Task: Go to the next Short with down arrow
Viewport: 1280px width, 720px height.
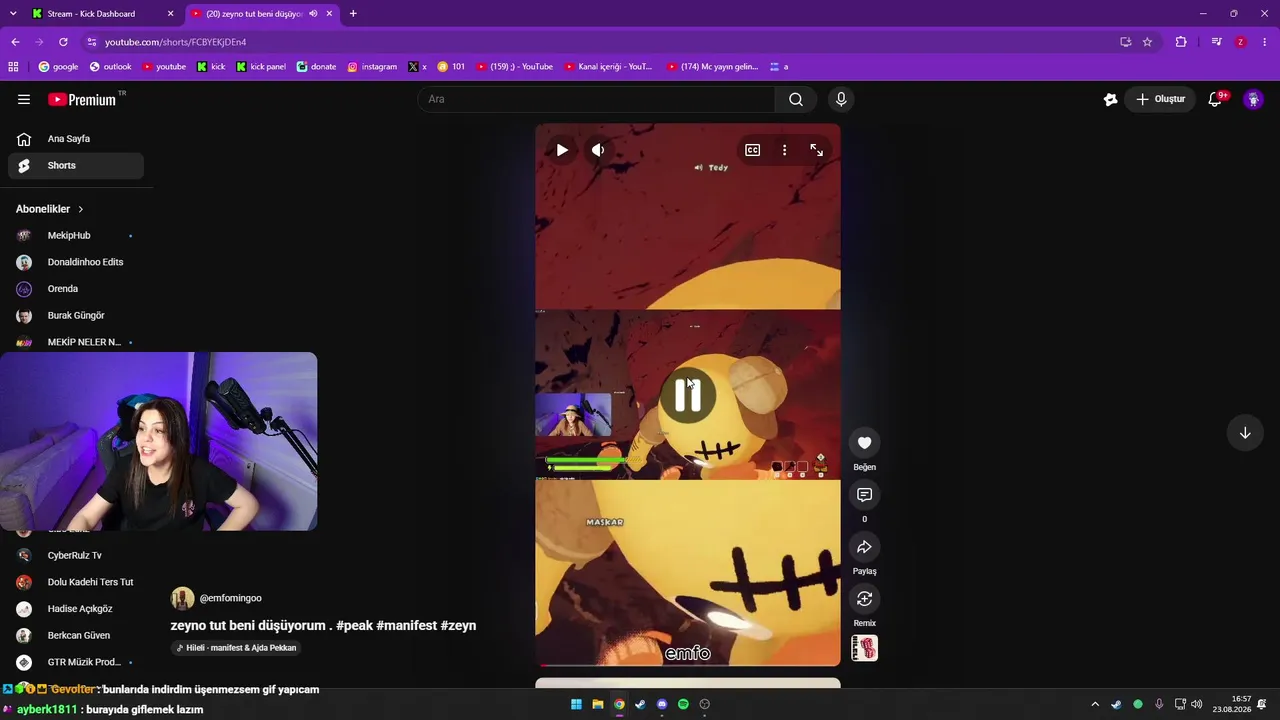Action: pyautogui.click(x=1245, y=433)
